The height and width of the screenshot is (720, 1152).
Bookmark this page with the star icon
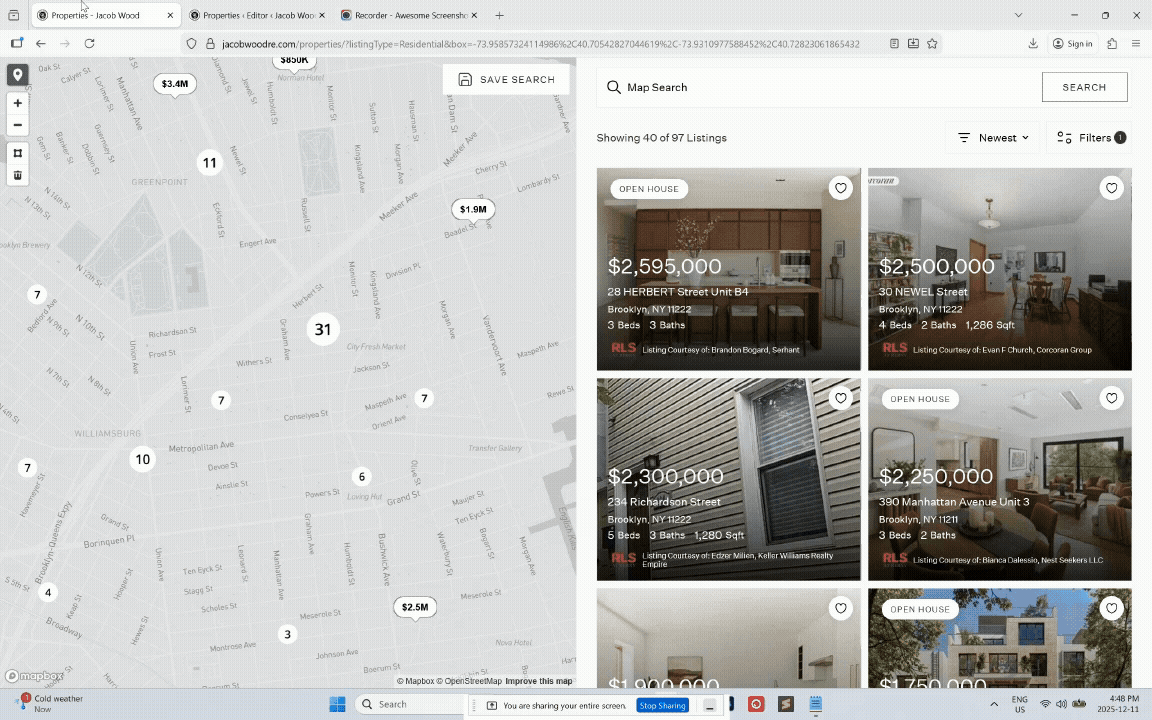[x=932, y=44]
